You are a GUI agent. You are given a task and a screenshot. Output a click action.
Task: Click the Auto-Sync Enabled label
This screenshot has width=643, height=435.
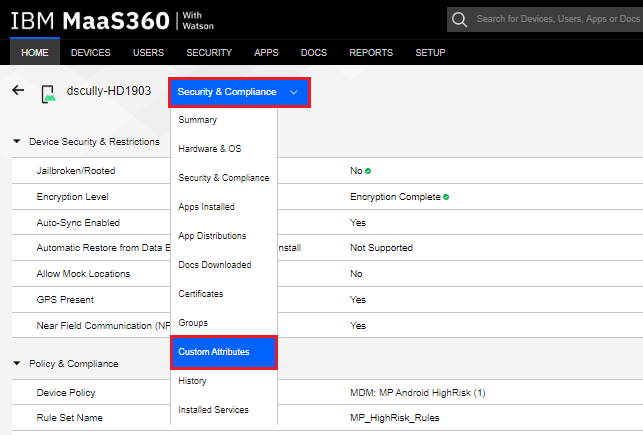[78, 223]
